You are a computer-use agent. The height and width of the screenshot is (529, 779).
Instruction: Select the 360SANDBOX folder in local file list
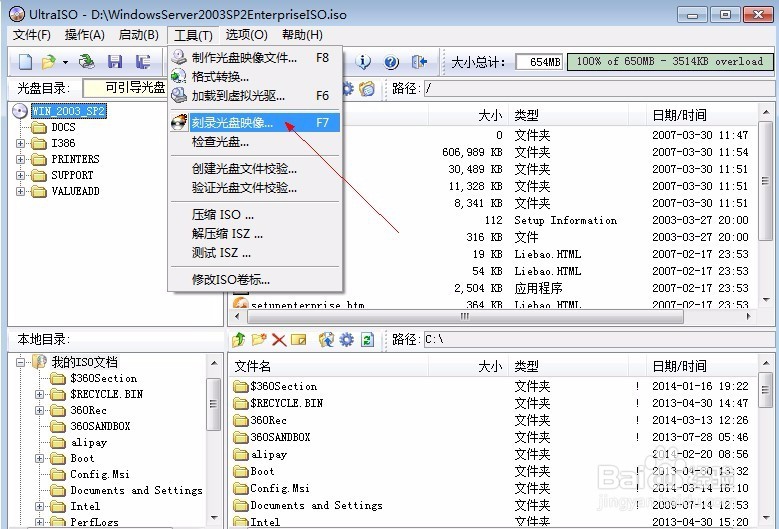tap(272, 438)
